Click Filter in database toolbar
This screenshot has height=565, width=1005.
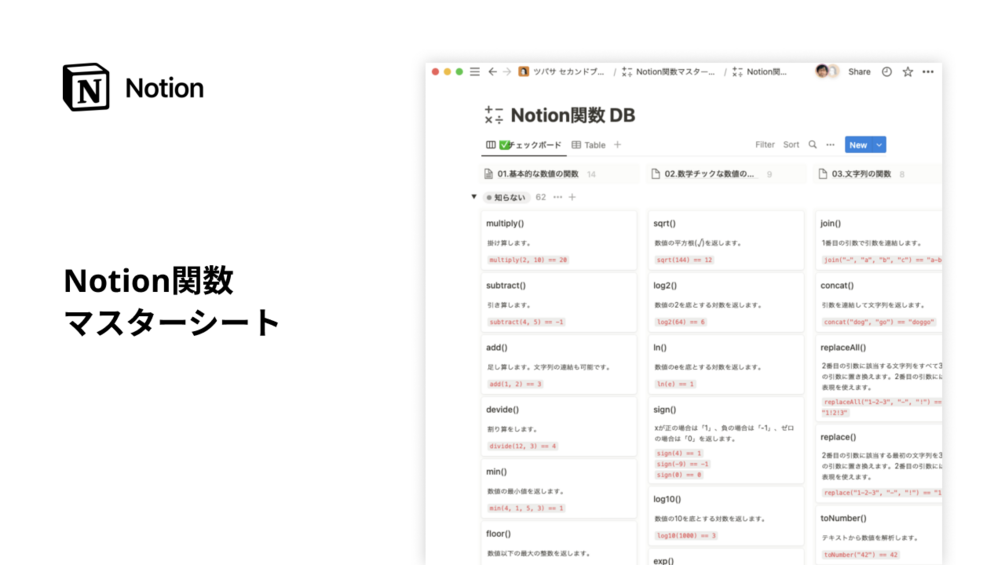click(765, 145)
